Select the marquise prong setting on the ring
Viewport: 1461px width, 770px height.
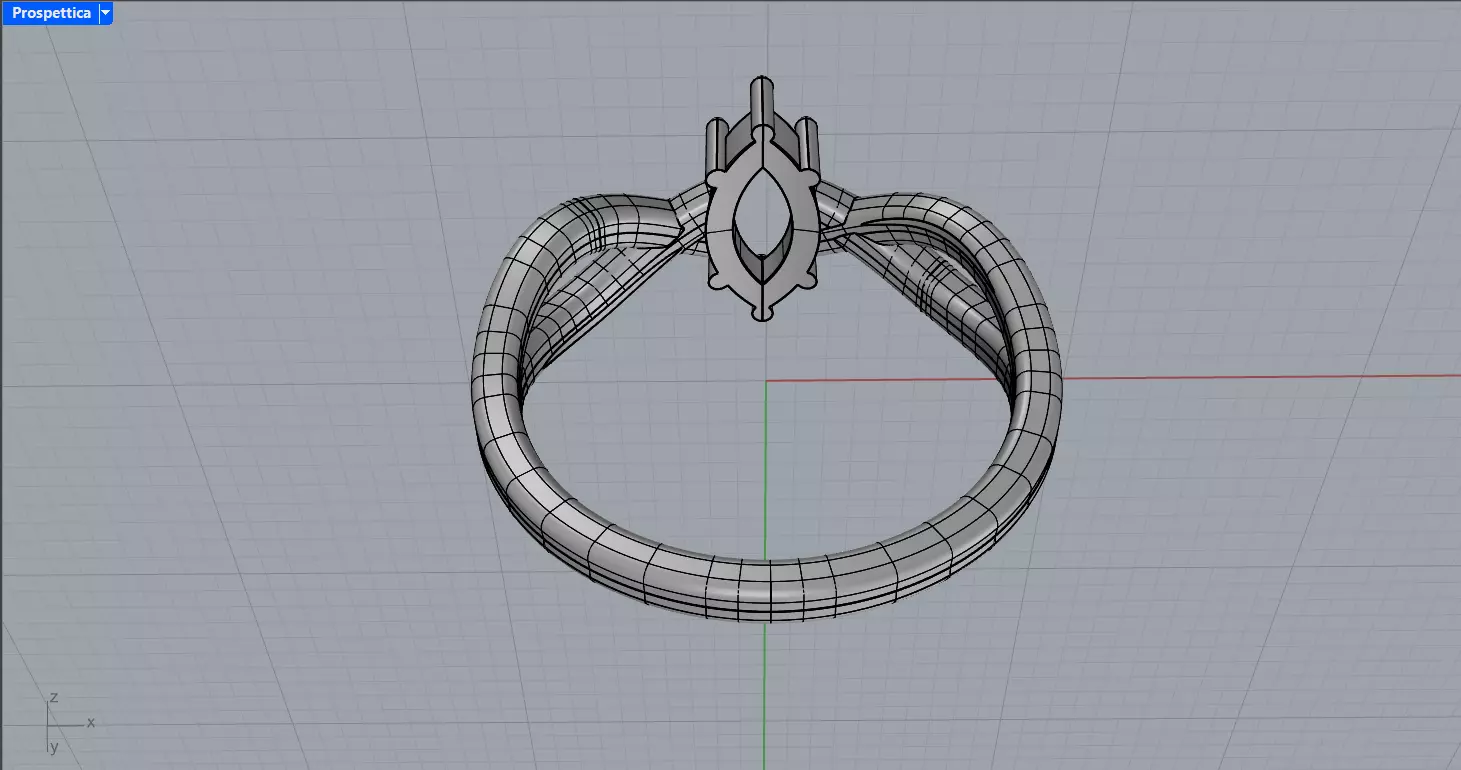click(x=763, y=200)
